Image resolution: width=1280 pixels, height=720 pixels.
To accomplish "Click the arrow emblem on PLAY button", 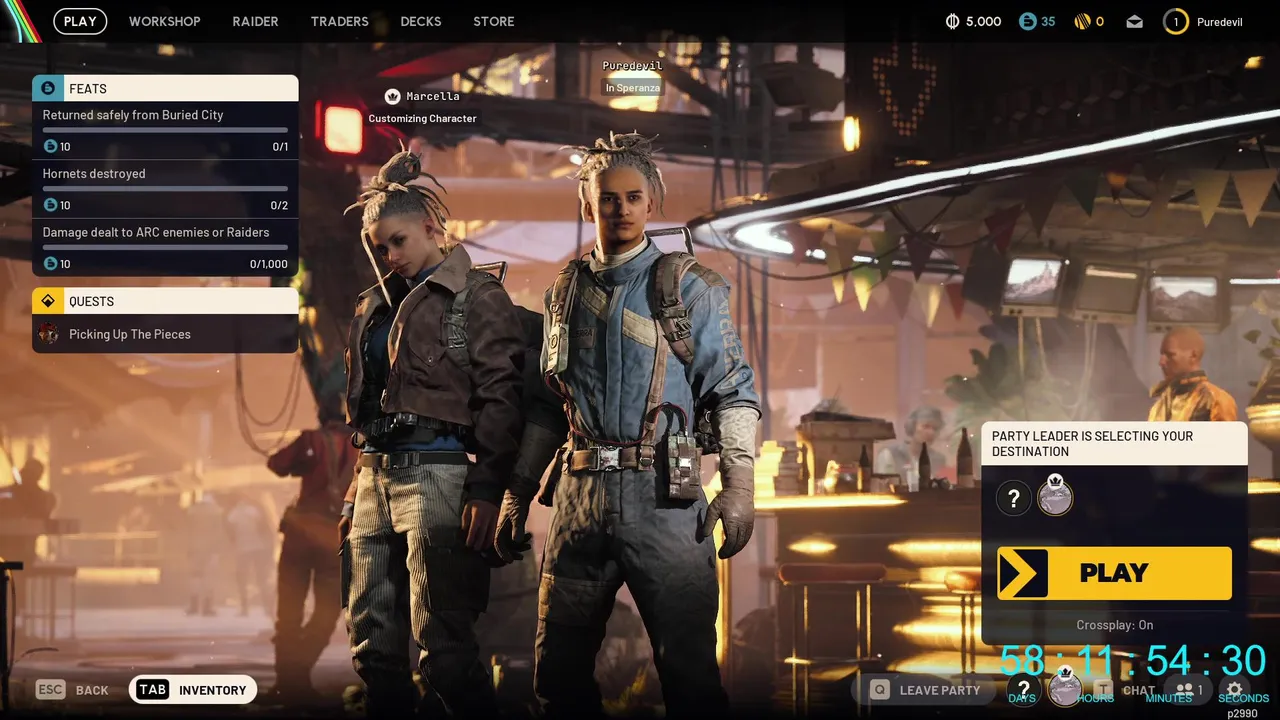I will [x=1022, y=573].
